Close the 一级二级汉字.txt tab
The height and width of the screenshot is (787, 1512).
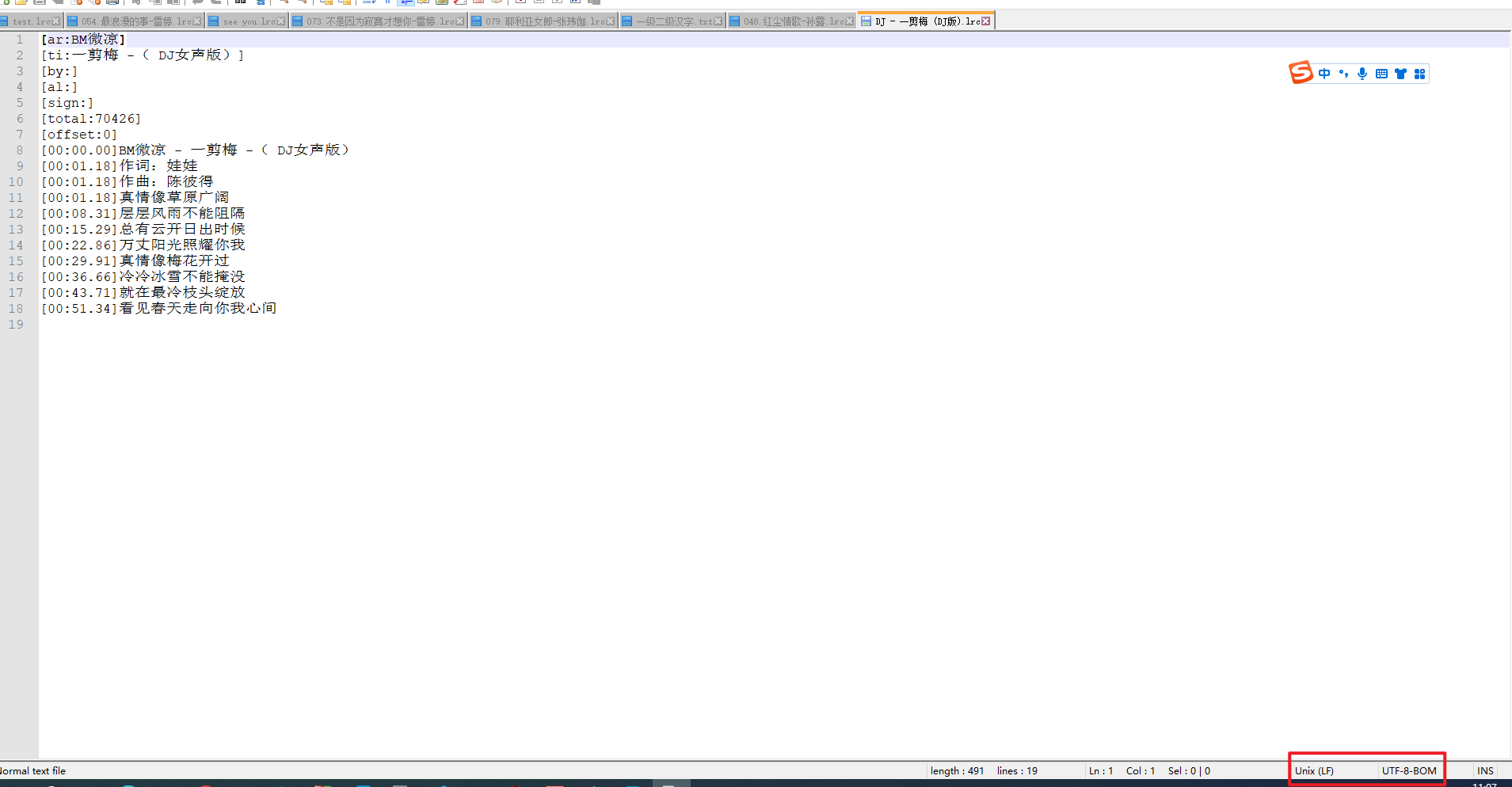click(718, 21)
